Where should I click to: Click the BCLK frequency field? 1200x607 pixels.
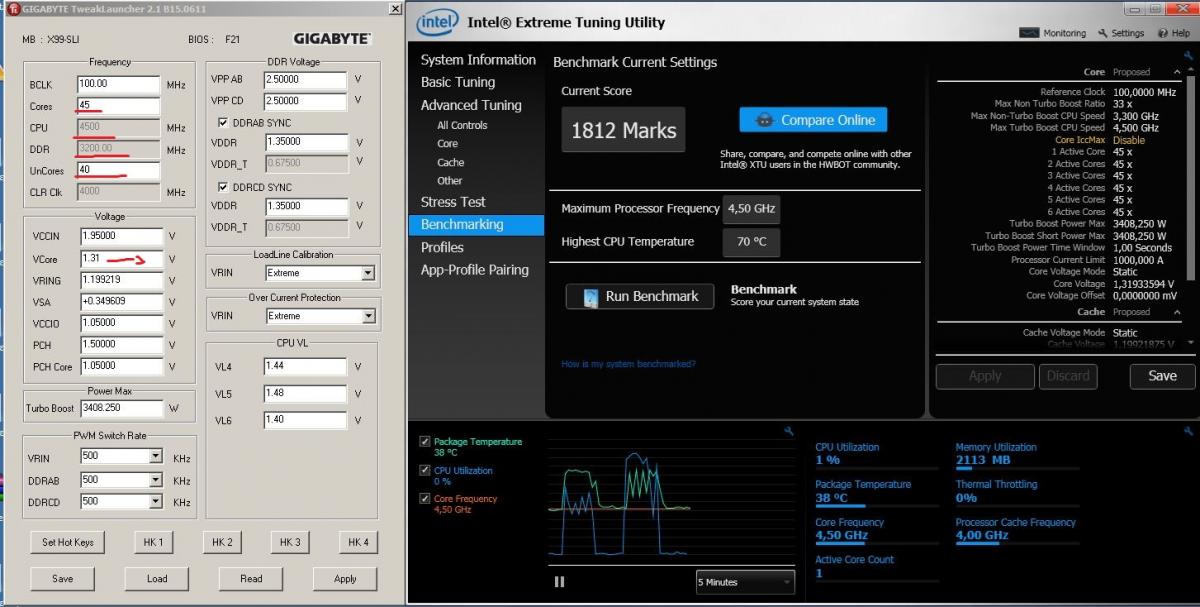[117, 84]
